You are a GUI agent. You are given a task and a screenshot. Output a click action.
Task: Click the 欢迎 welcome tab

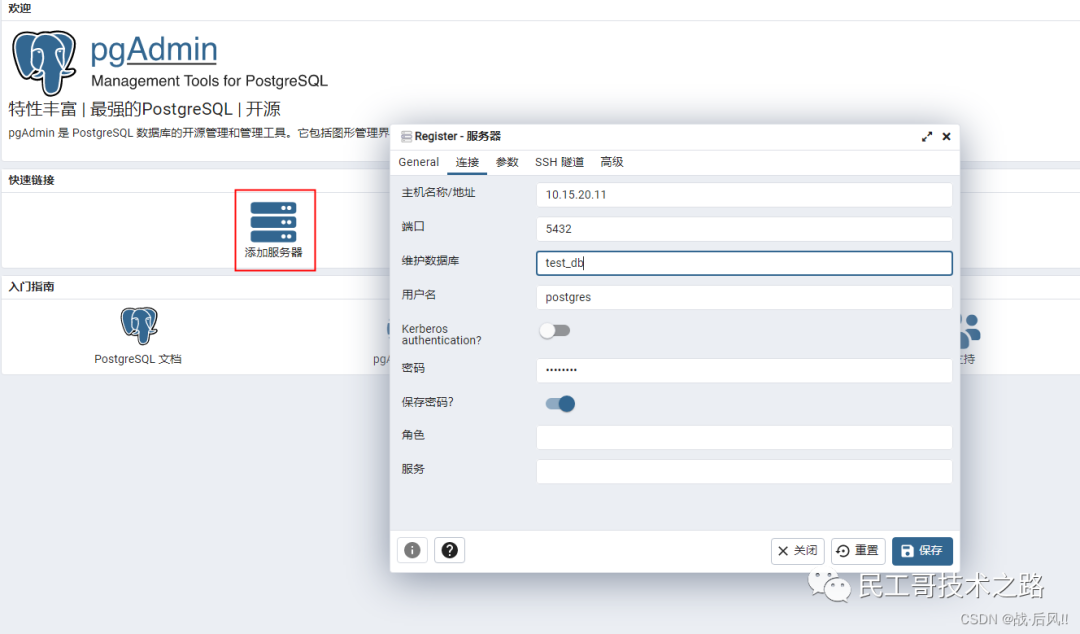(x=19, y=8)
